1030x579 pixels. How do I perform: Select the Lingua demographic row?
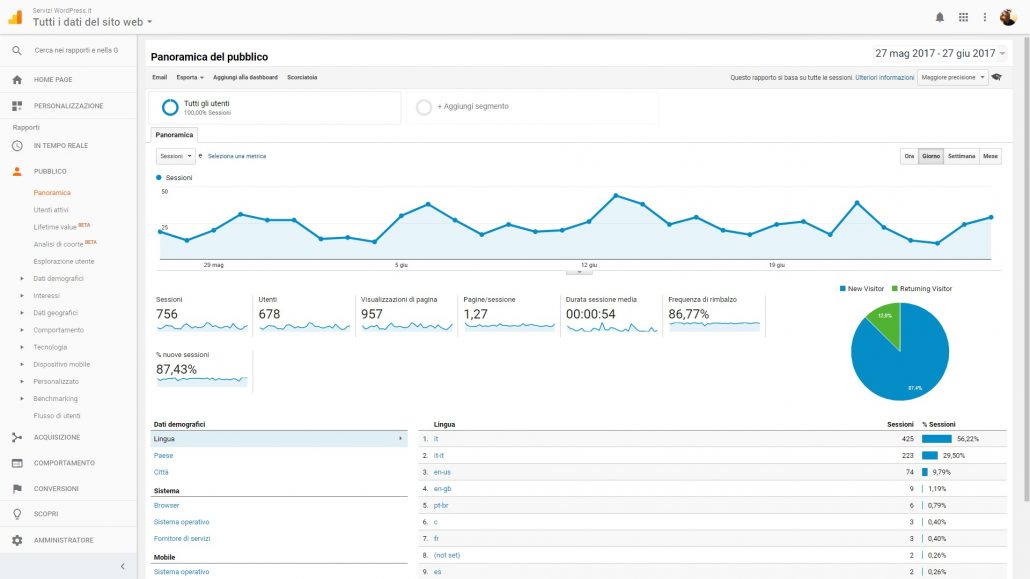(x=279, y=438)
